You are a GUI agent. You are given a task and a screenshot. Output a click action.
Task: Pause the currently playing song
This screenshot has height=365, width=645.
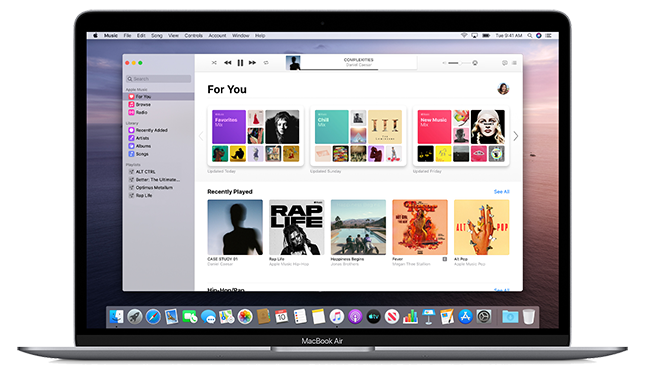240,63
